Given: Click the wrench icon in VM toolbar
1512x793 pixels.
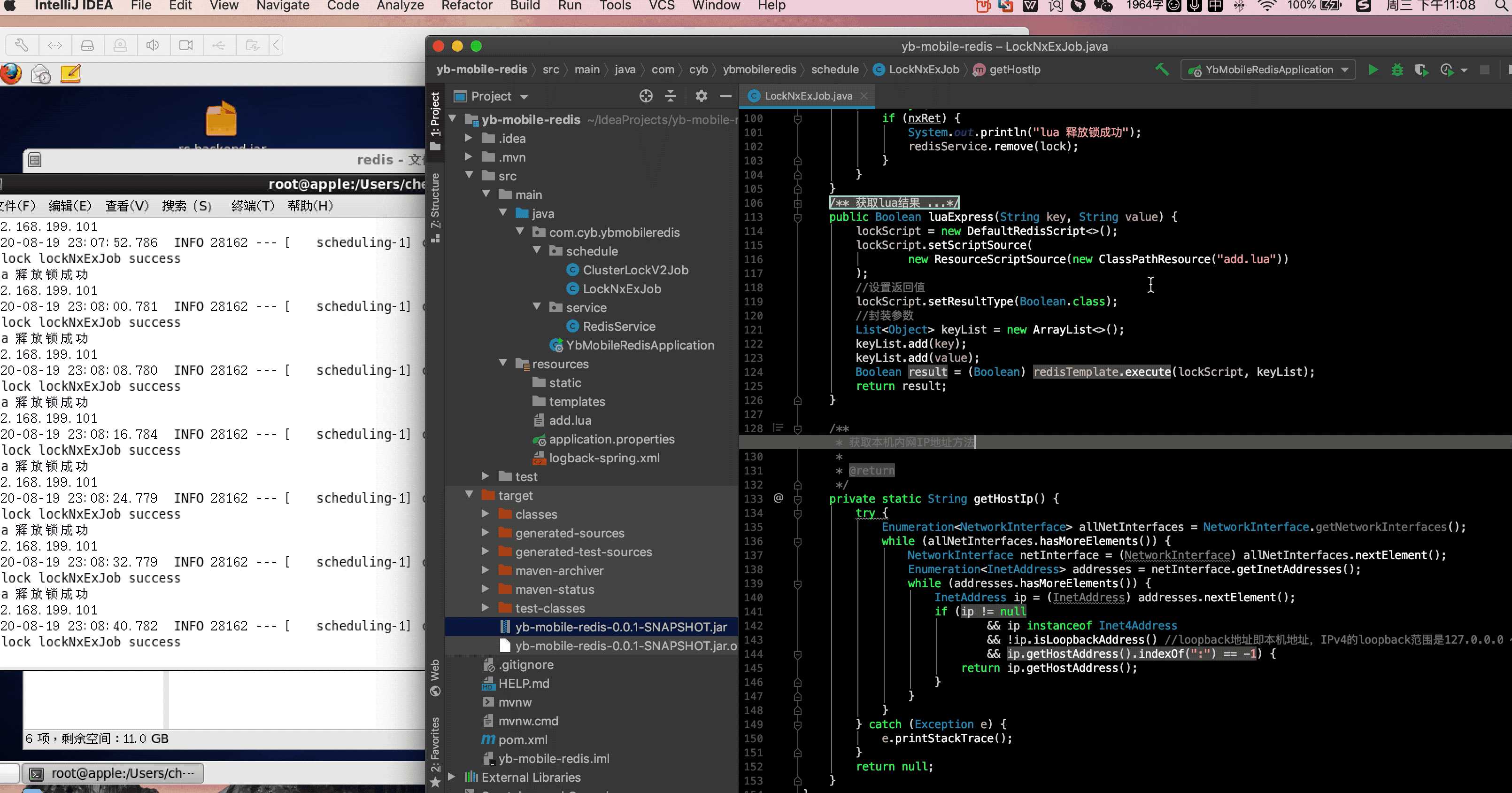Looking at the screenshot, I should click(21, 45).
